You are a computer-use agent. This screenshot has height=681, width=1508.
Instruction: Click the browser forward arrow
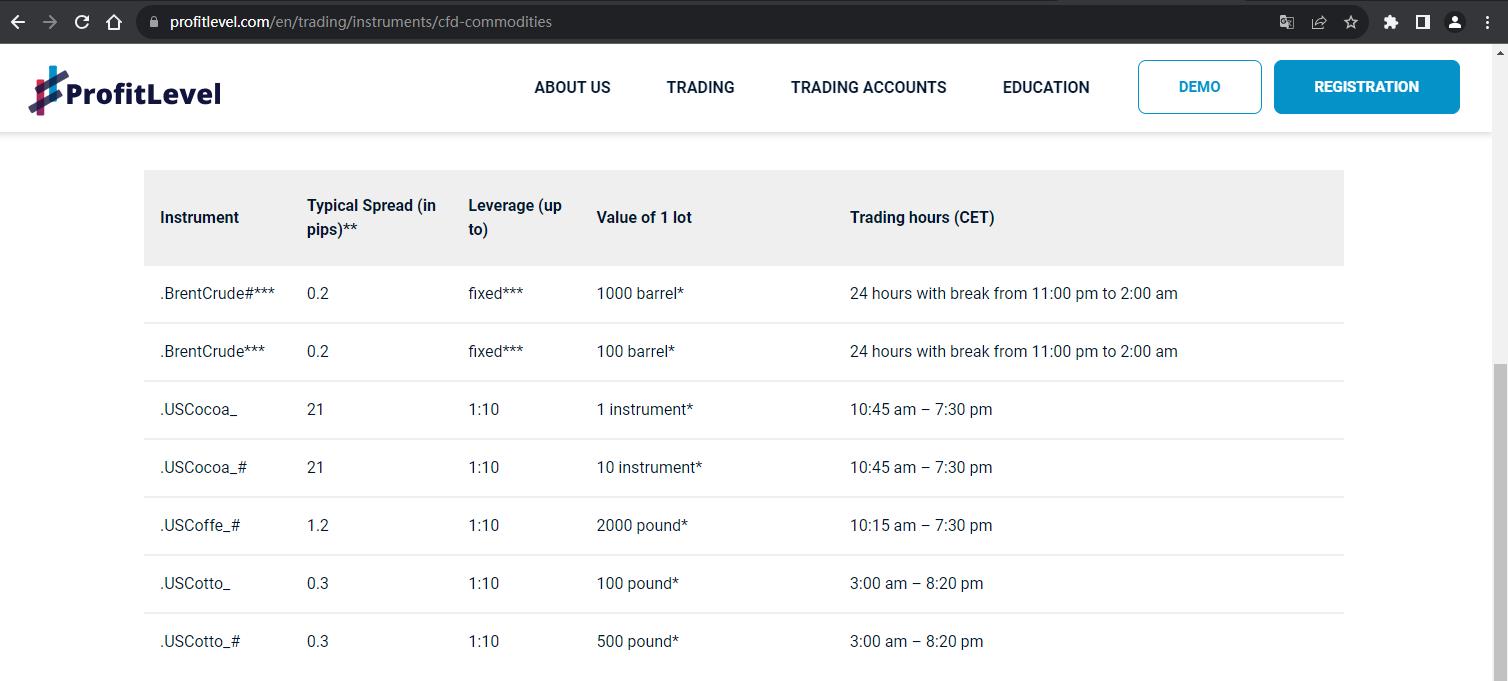tap(50, 22)
